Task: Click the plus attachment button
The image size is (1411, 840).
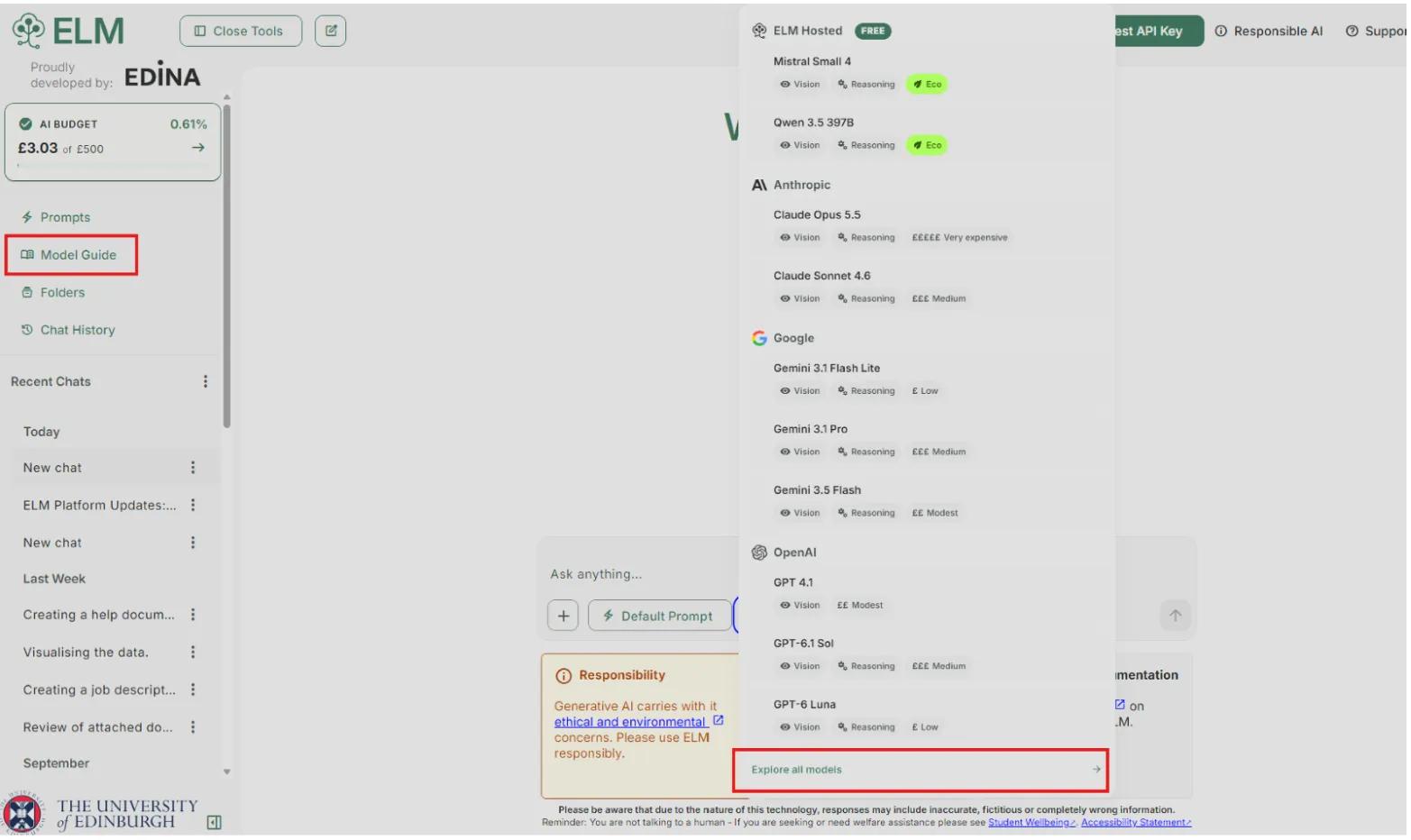Action: coord(563,616)
